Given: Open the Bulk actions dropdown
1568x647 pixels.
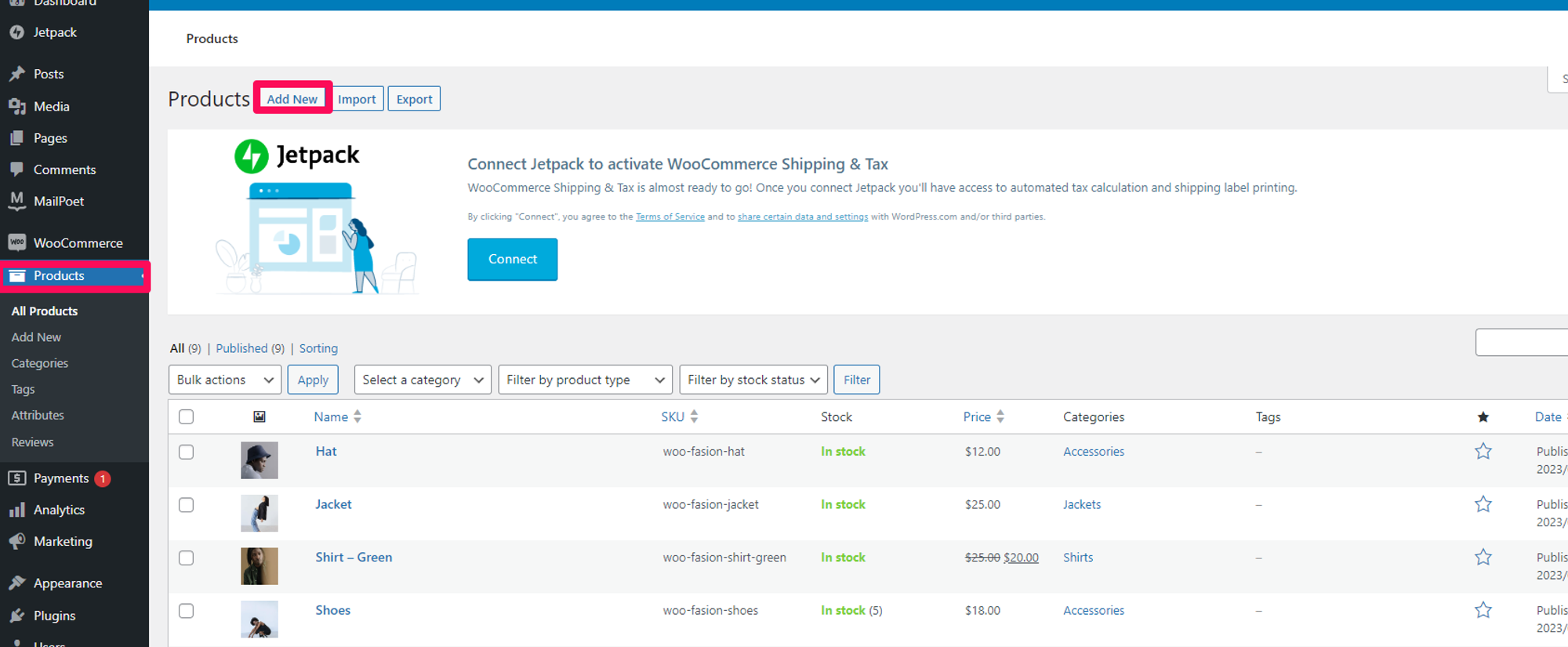Looking at the screenshot, I should 224,380.
